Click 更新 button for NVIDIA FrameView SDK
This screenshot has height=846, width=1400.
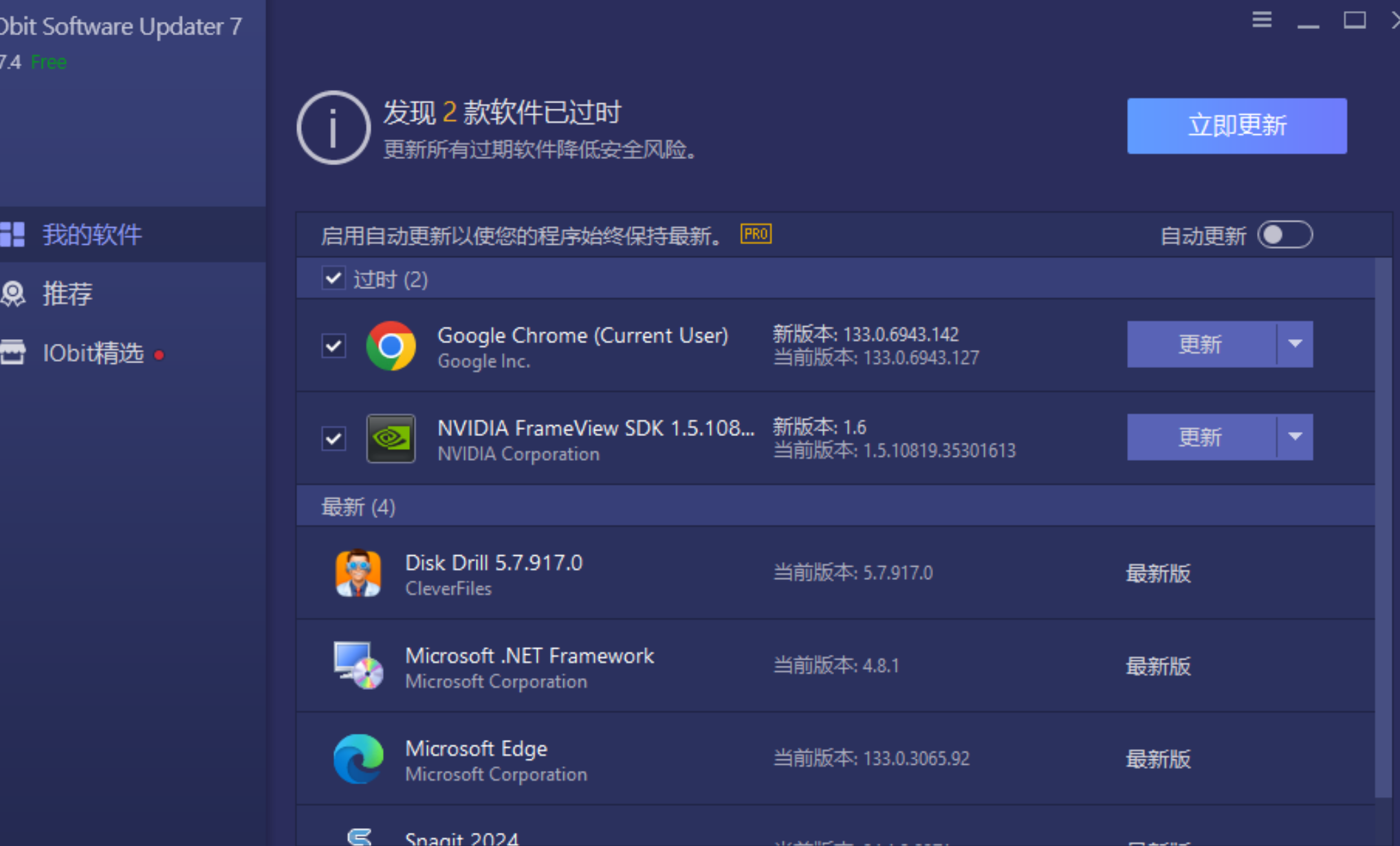pos(1201,437)
